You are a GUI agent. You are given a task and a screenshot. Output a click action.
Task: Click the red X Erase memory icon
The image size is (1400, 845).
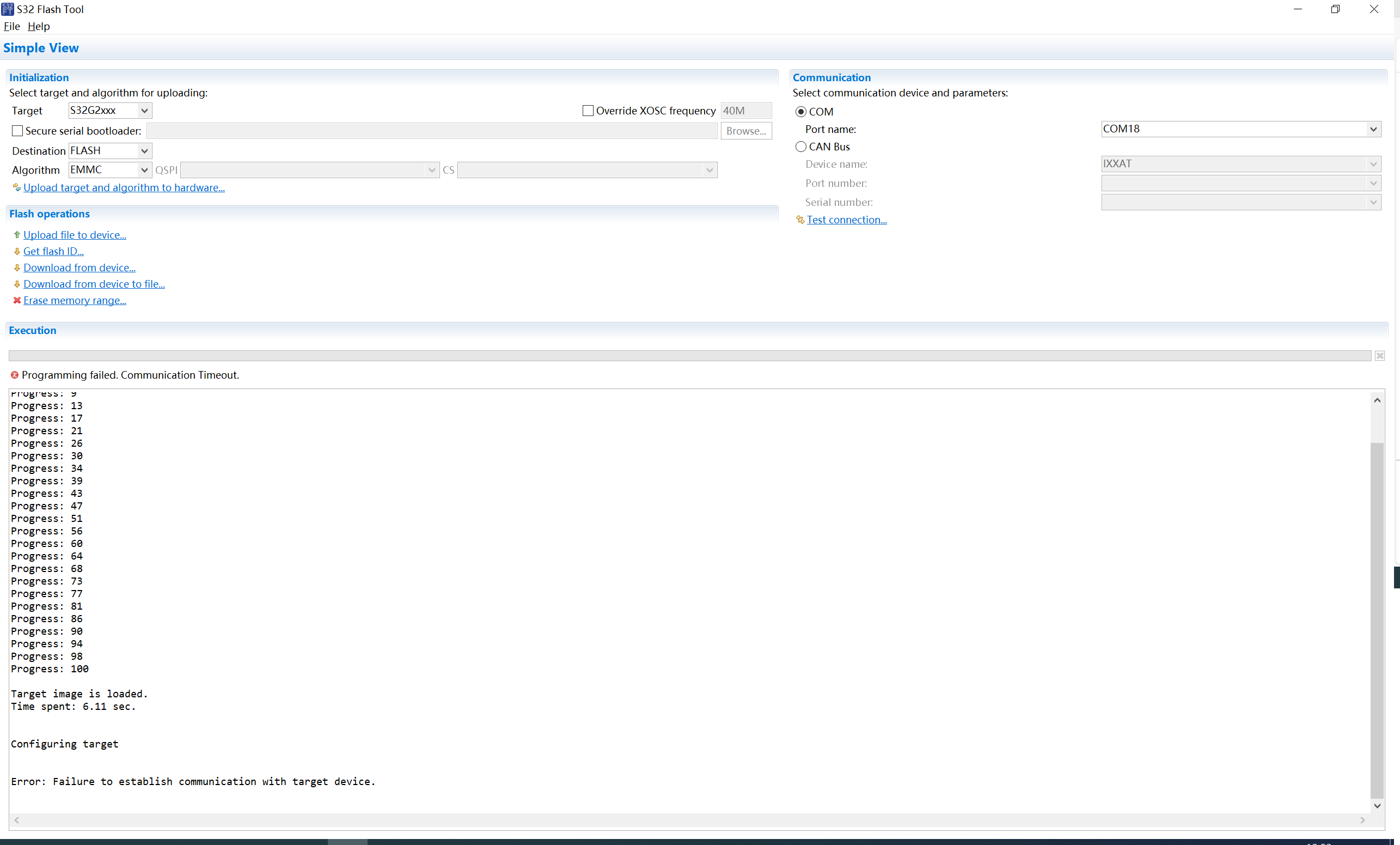[x=17, y=300]
